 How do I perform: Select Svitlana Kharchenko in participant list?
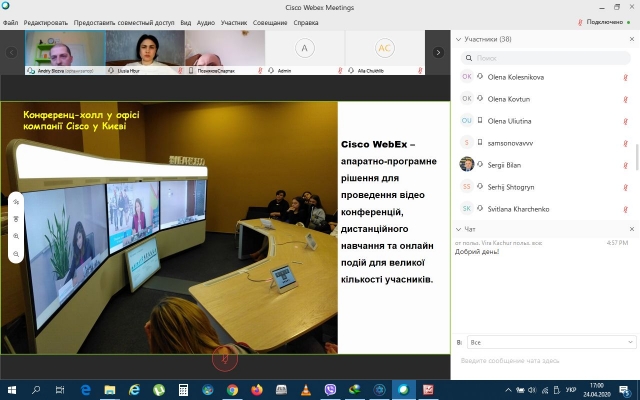coord(545,209)
